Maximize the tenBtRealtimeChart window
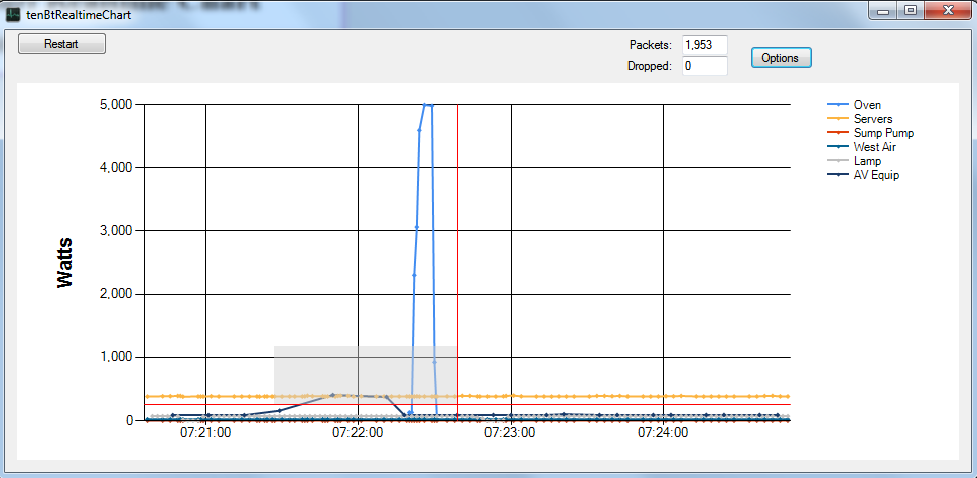977x478 pixels. coord(910,11)
